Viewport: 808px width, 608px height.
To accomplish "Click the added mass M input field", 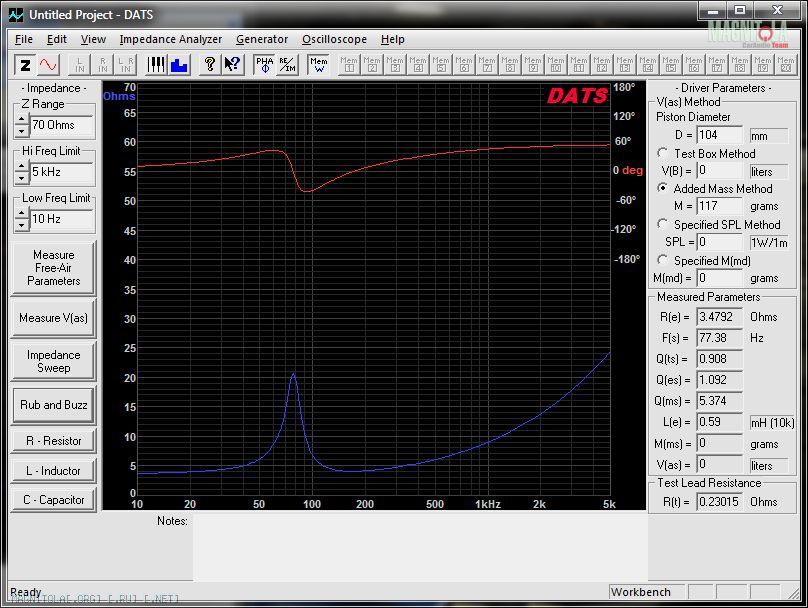I will click(719, 206).
